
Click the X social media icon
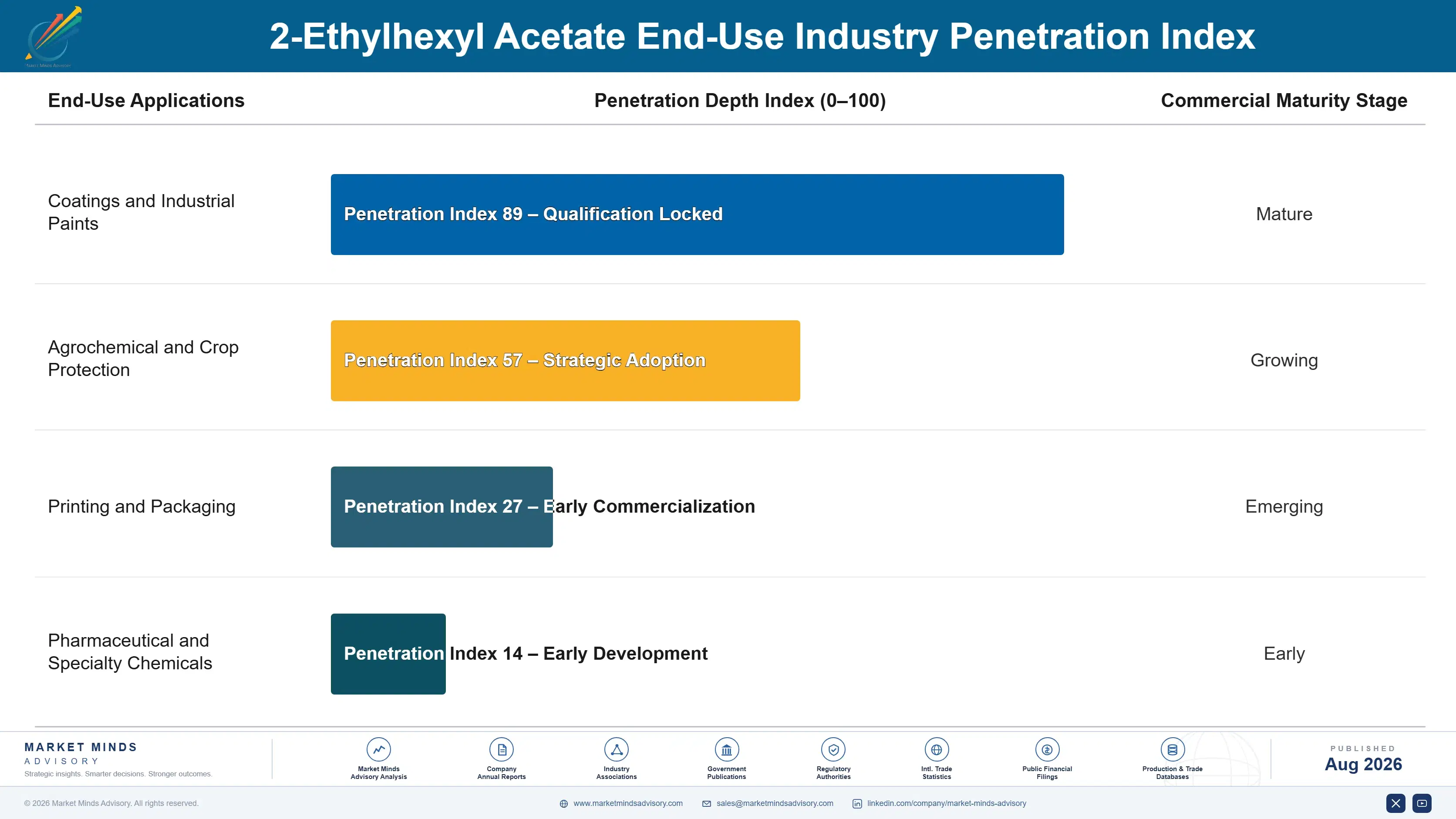click(1395, 803)
